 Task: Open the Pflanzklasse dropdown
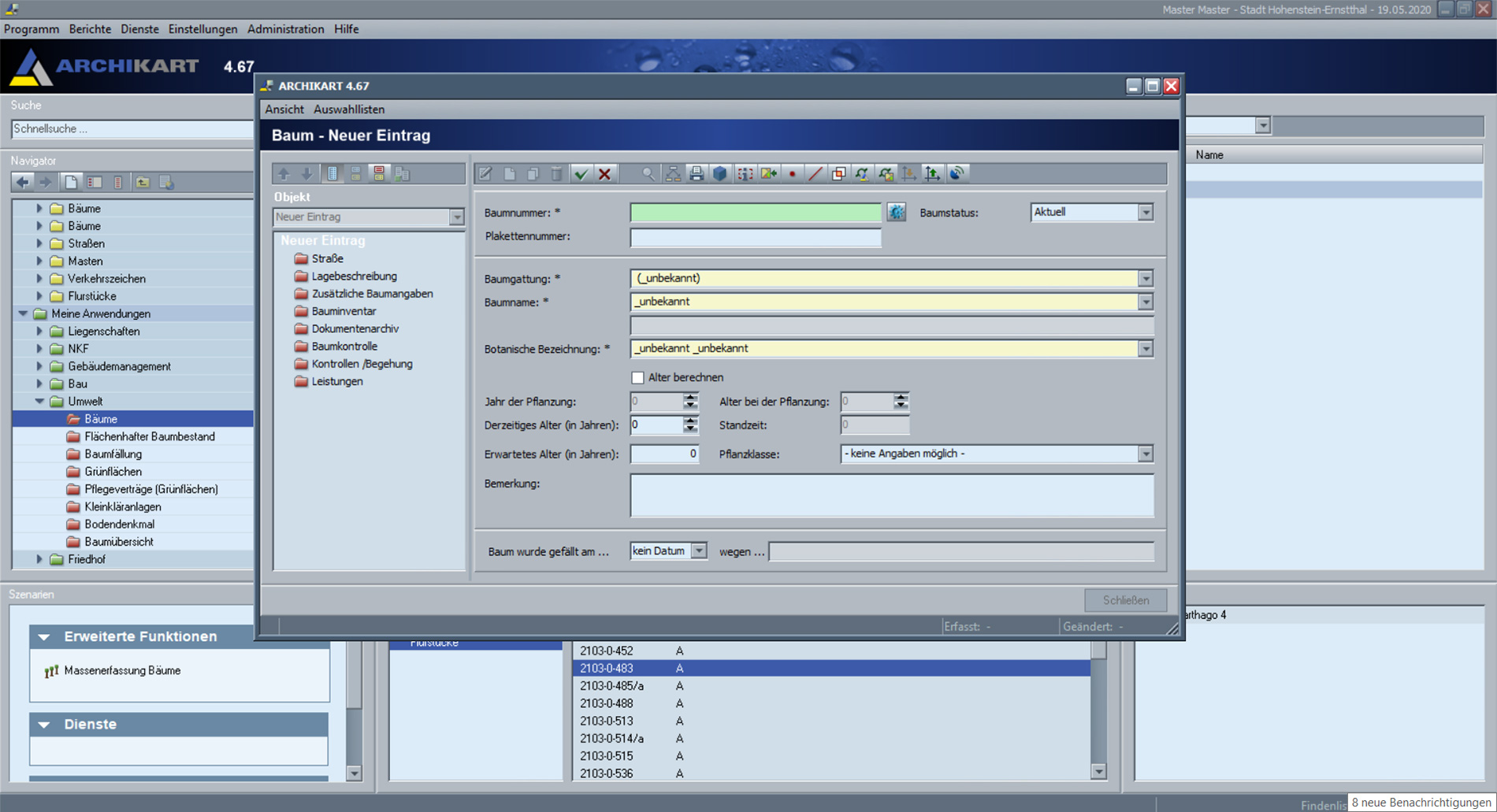point(1146,454)
